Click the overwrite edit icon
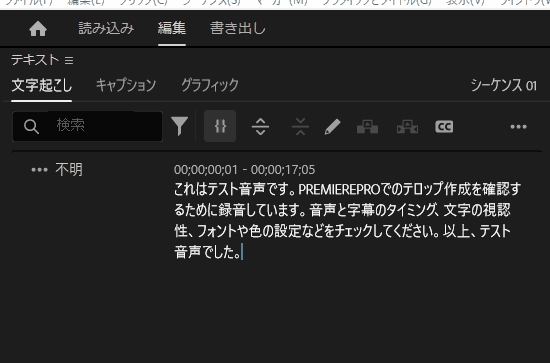 pos(407,127)
